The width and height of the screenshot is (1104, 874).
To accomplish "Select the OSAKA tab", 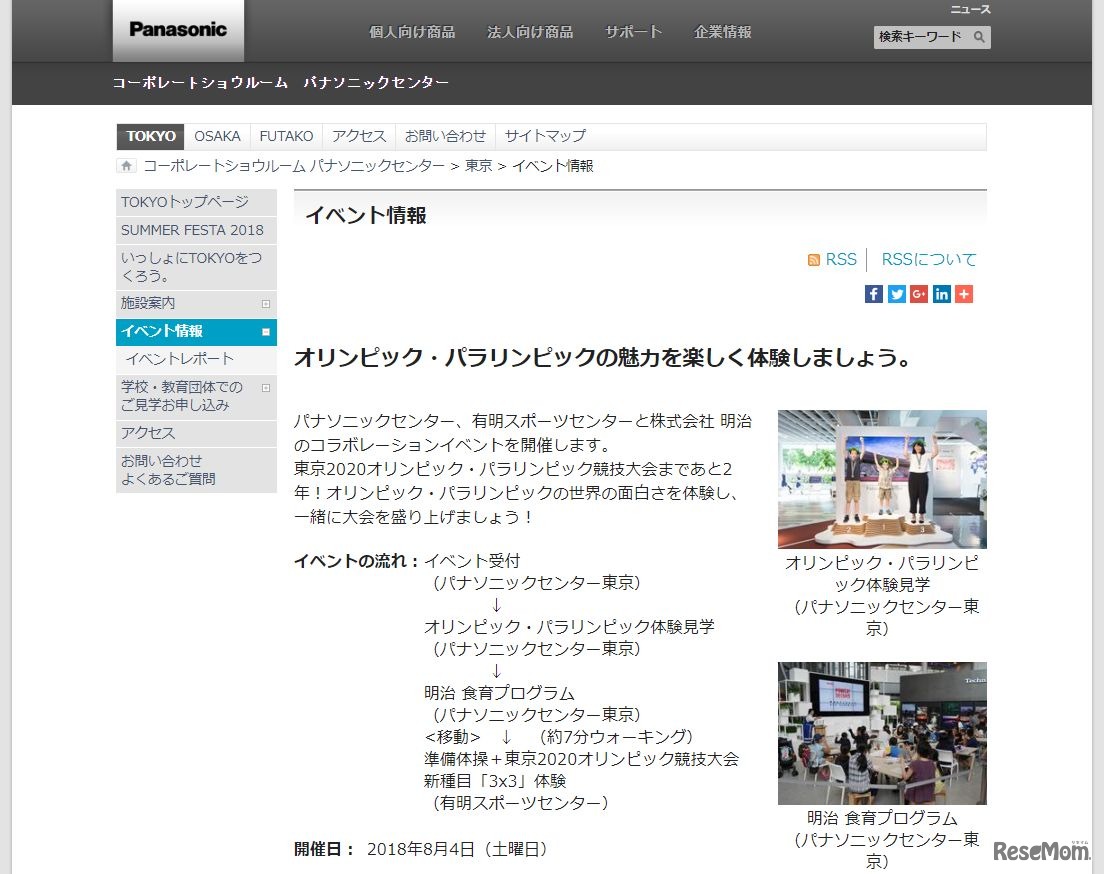I will [x=217, y=136].
